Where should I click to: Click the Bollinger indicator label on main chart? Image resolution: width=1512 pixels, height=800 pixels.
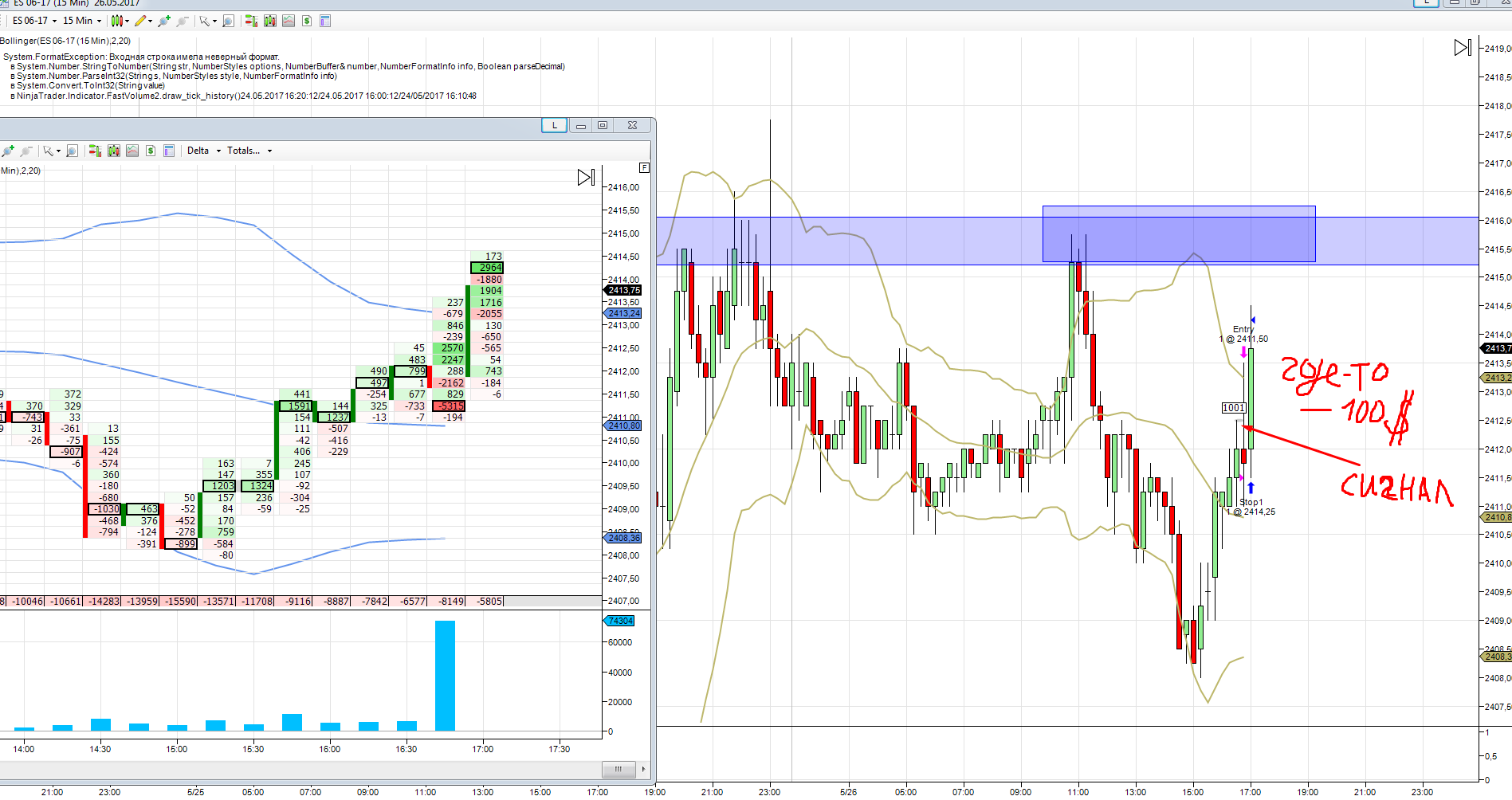coord(65,41)
